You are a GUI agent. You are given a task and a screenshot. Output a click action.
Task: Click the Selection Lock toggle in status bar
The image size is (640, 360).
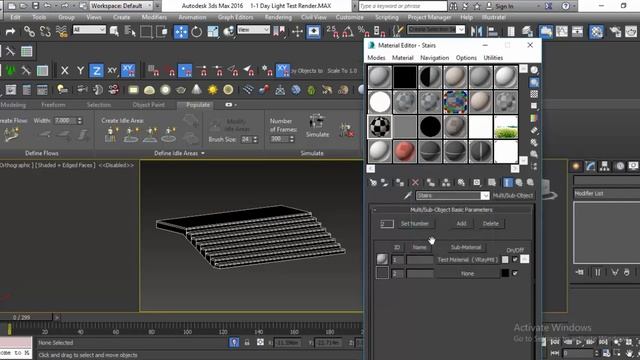[x=247, y=342]
